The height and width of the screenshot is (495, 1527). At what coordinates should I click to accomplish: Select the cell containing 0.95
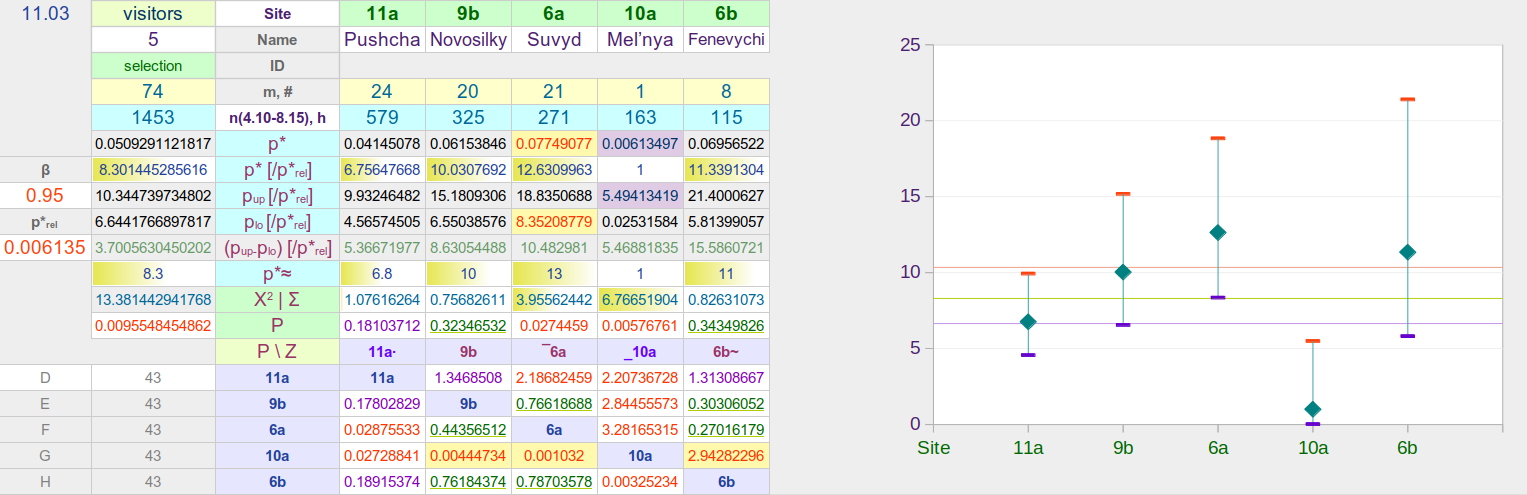pyautogui.click(x=45, y=196)
